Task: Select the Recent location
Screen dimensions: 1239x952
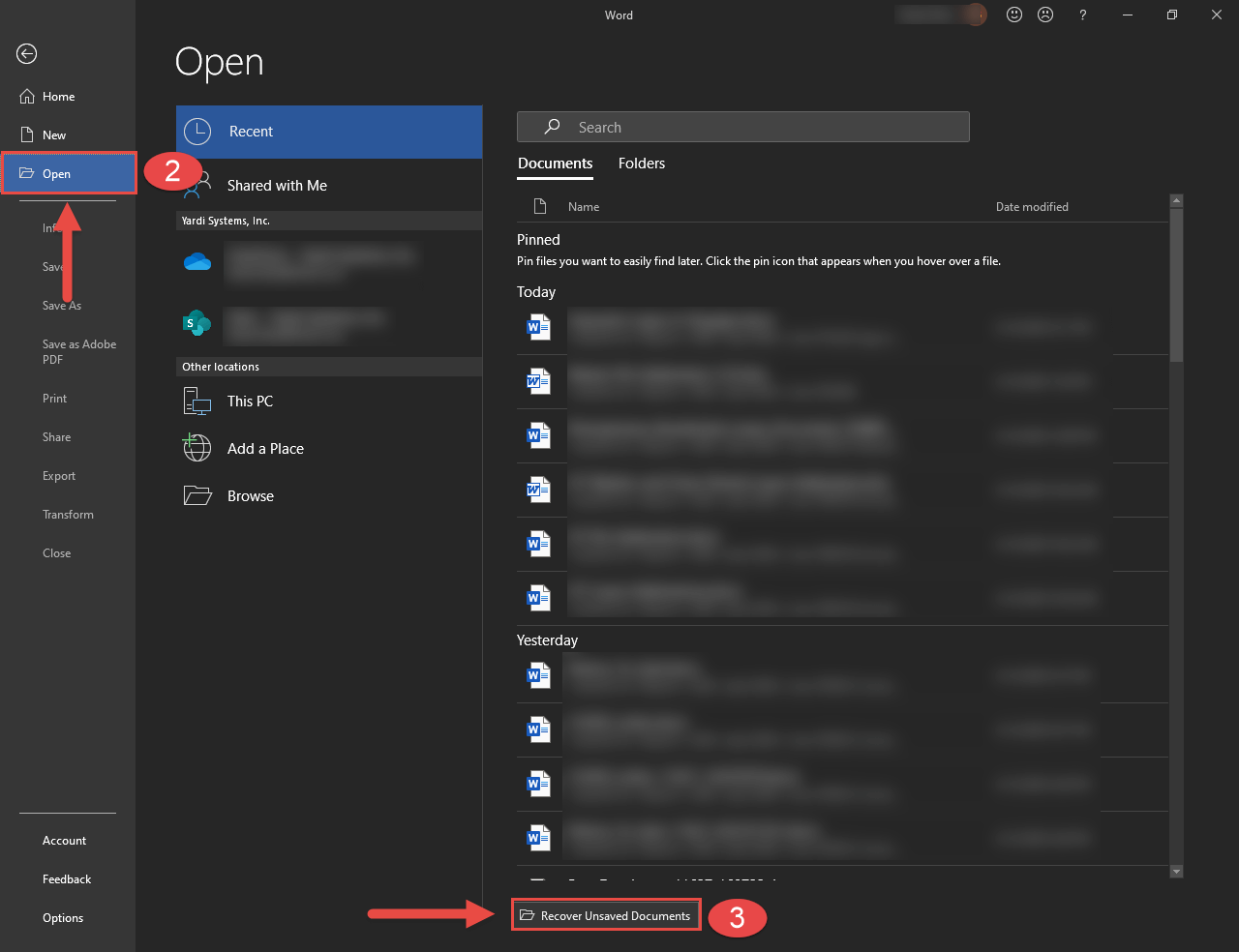Action: coord(329,132)
